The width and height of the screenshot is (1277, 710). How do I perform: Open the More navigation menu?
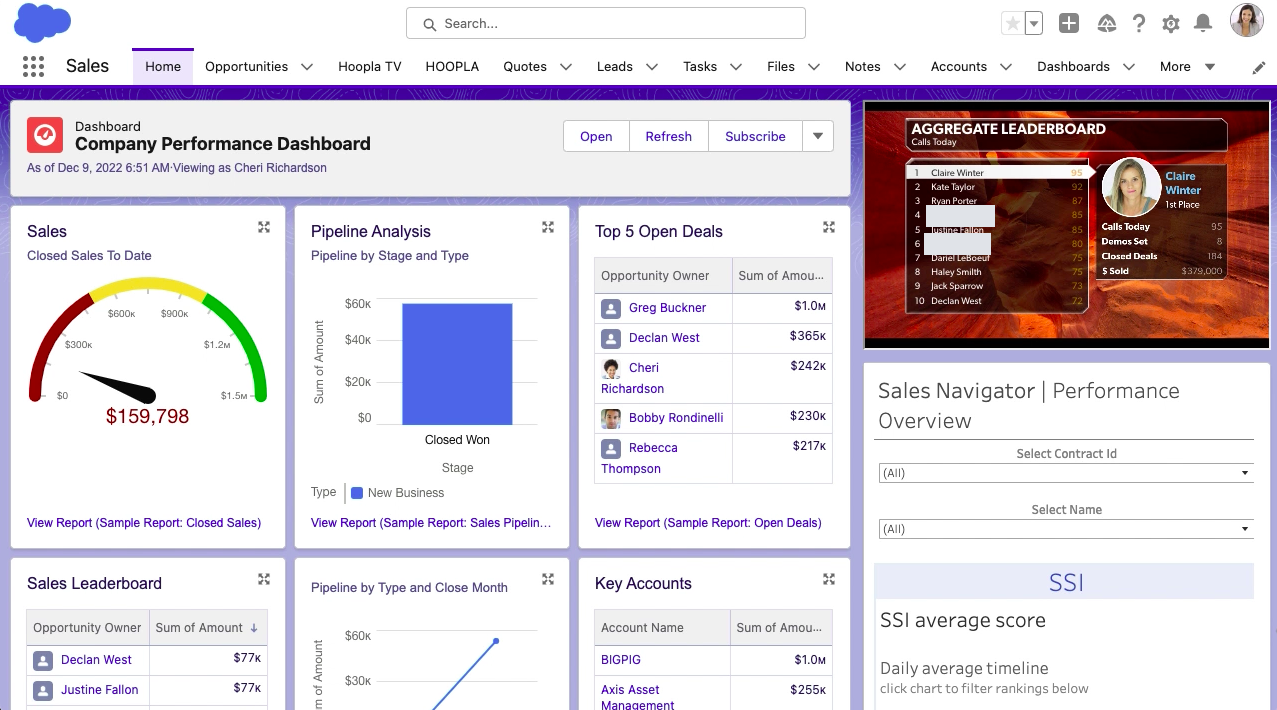(1187, 67)
